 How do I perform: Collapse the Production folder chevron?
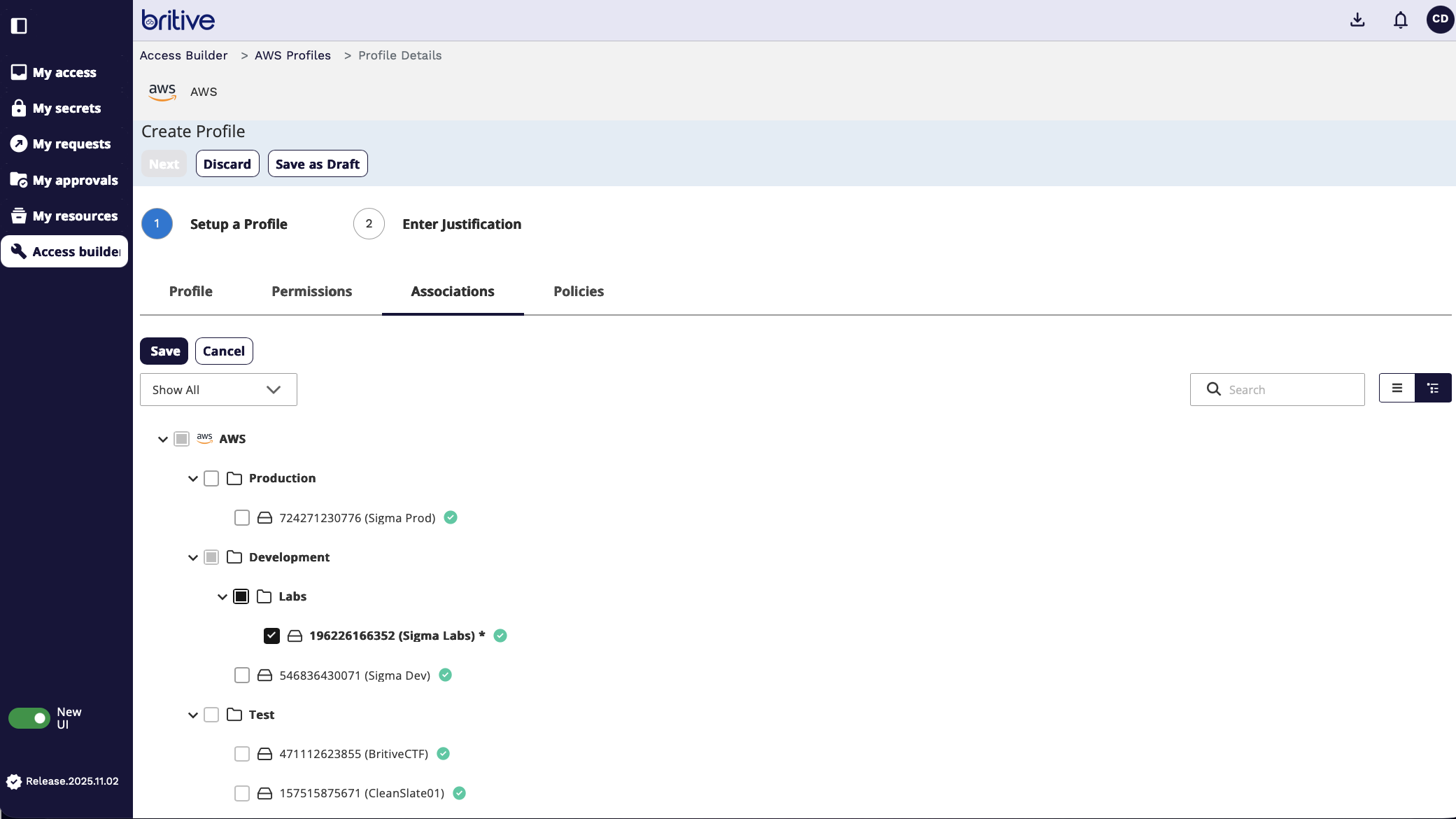pos(193,479)
